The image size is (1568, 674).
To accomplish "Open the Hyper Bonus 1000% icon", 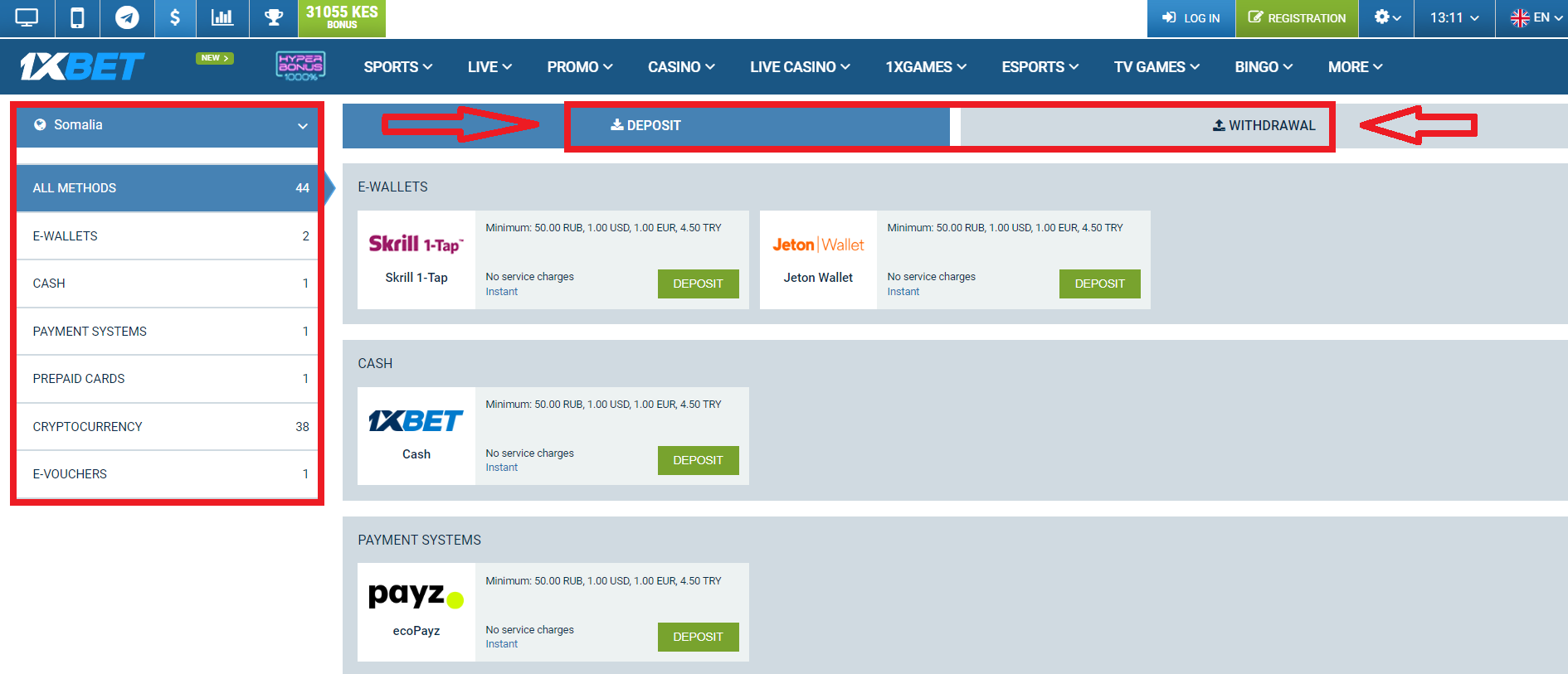I will pyautogui.click(x=300, y=65).
